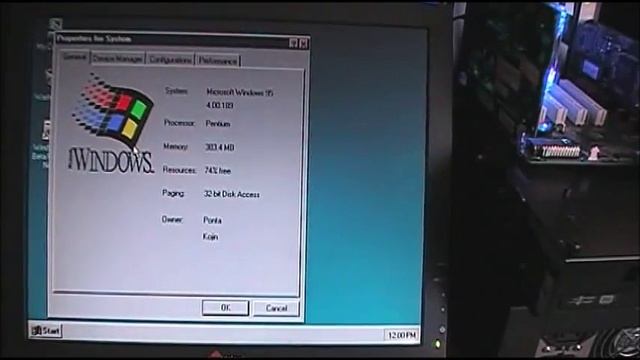The image size is (640, 360).
Task: Click the 74% free resources value
Action: click(x=217, y=171)
